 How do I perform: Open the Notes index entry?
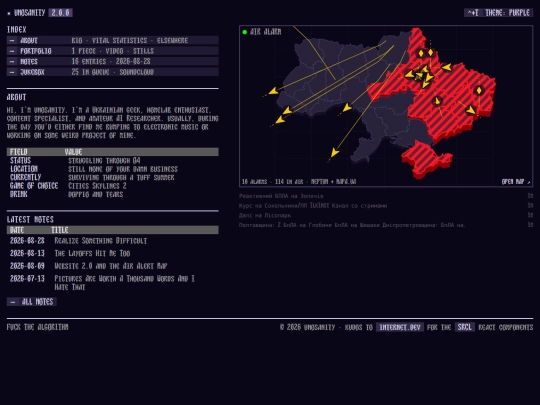113,61
